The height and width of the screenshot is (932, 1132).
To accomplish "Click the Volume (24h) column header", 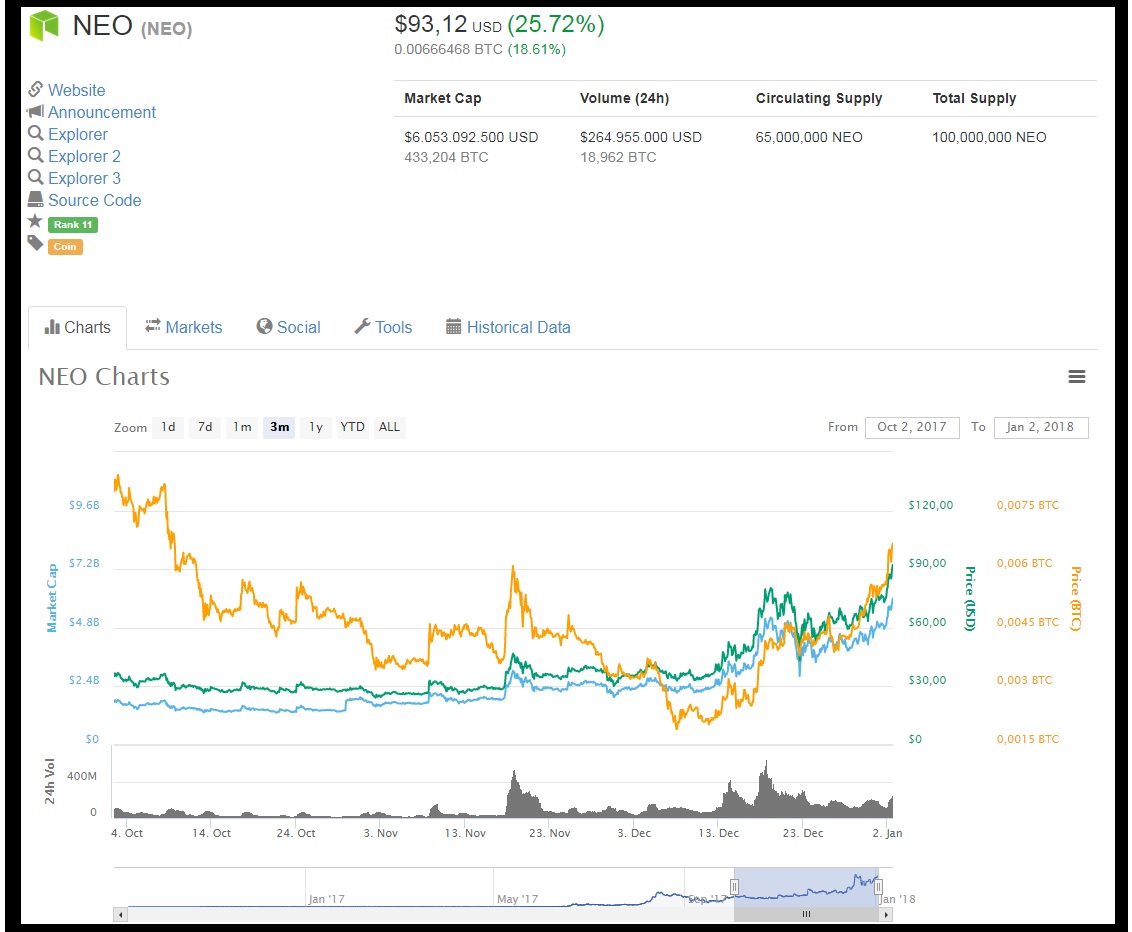I will pos(624,98).
